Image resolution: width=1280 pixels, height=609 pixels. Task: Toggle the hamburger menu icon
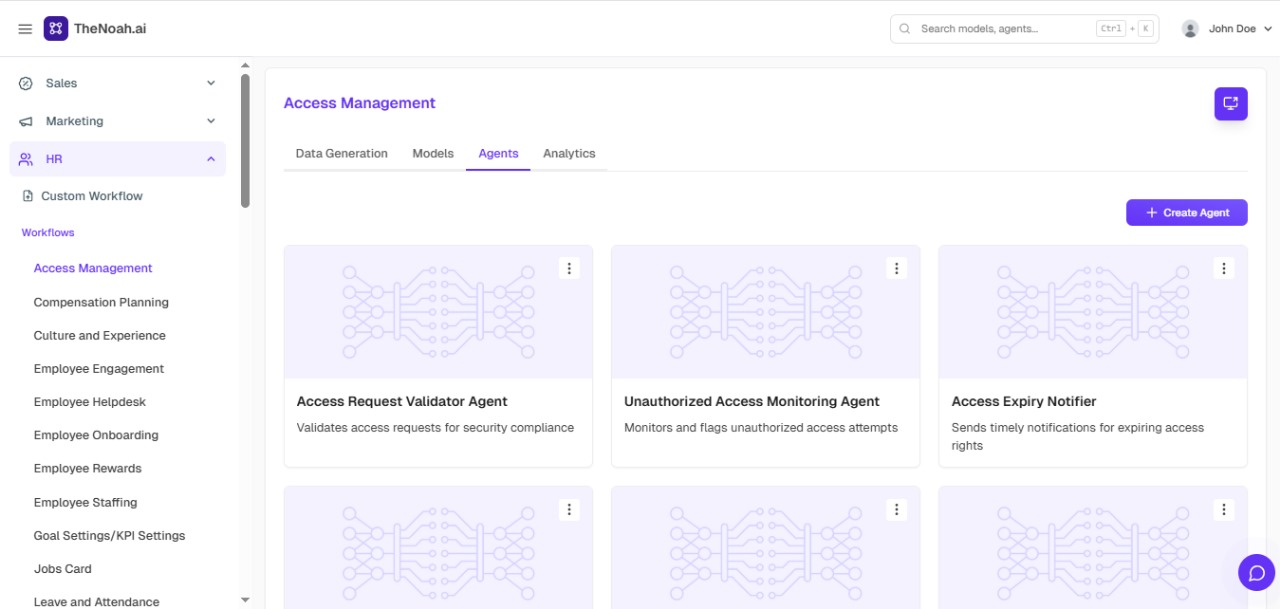pos(25,28)
